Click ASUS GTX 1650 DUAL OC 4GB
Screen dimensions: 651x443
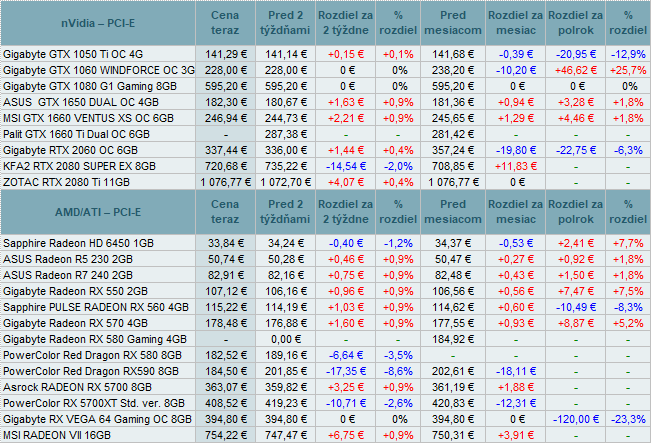(81, 102)
